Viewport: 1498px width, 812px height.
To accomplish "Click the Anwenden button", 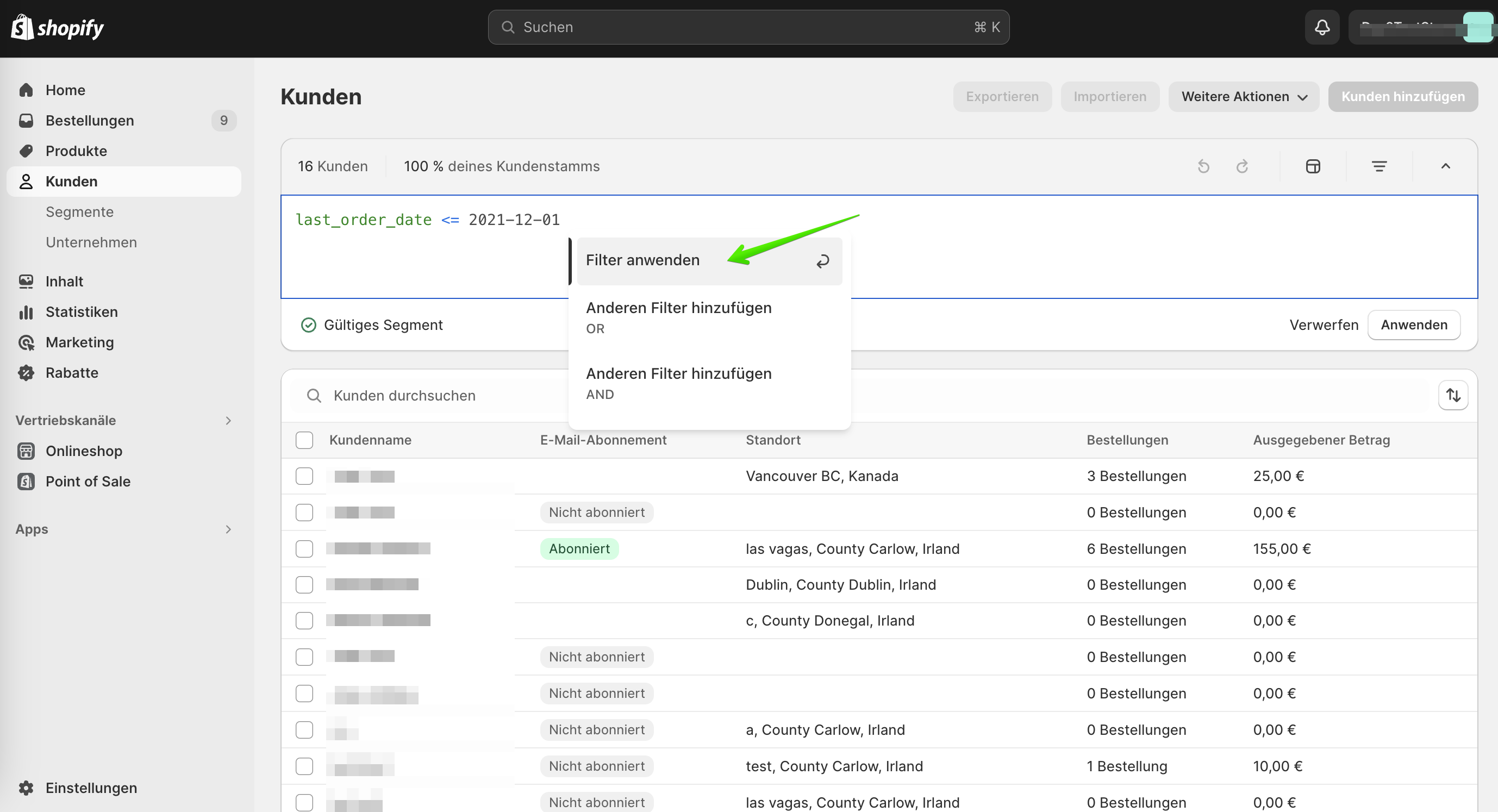I will click(1414, 325).
